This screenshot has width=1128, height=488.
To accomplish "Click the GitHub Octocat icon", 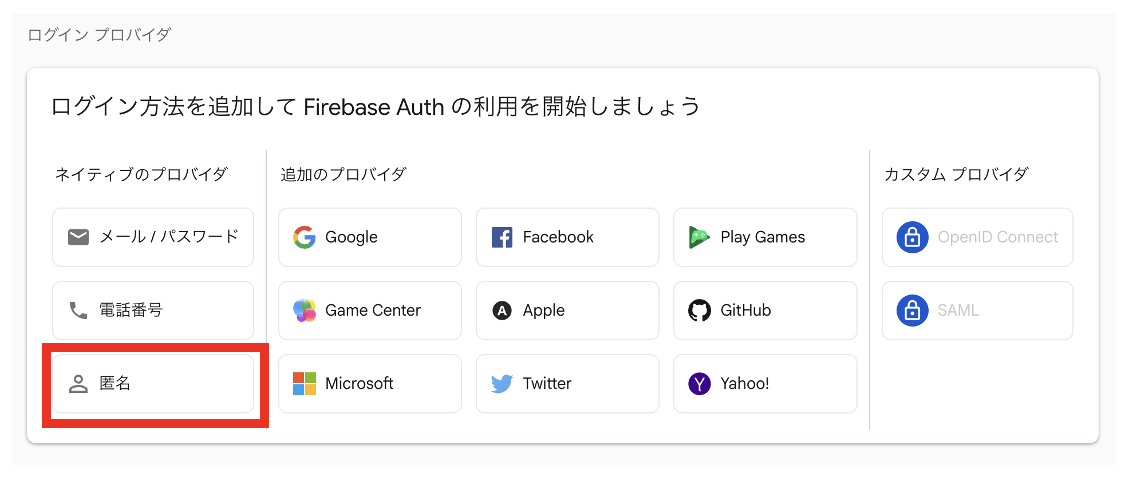I will pyautogui.click(x=699, y=310).
